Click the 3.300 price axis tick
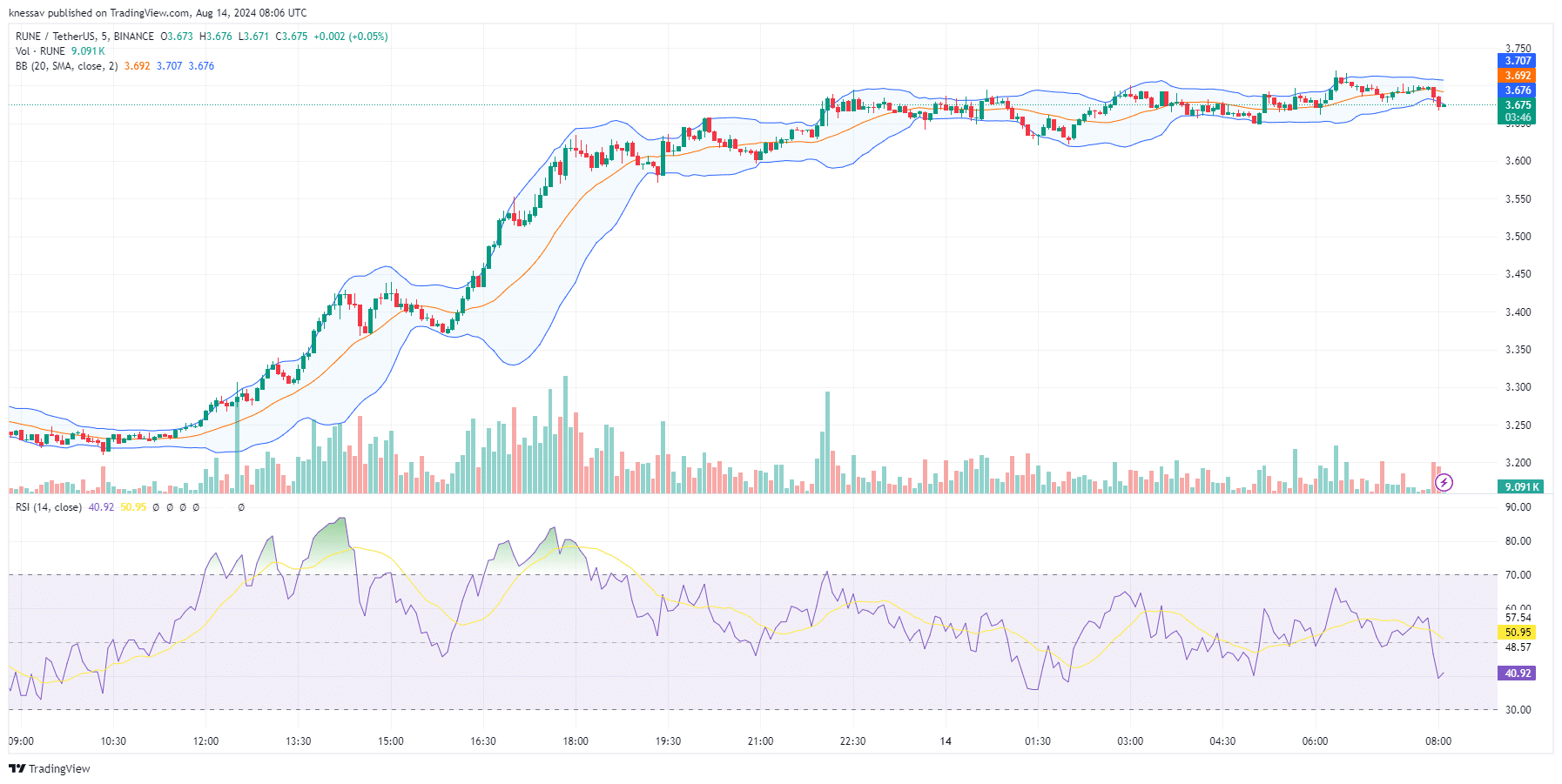Screen dimensions: 1562x784 click(x=1518, y=387)
